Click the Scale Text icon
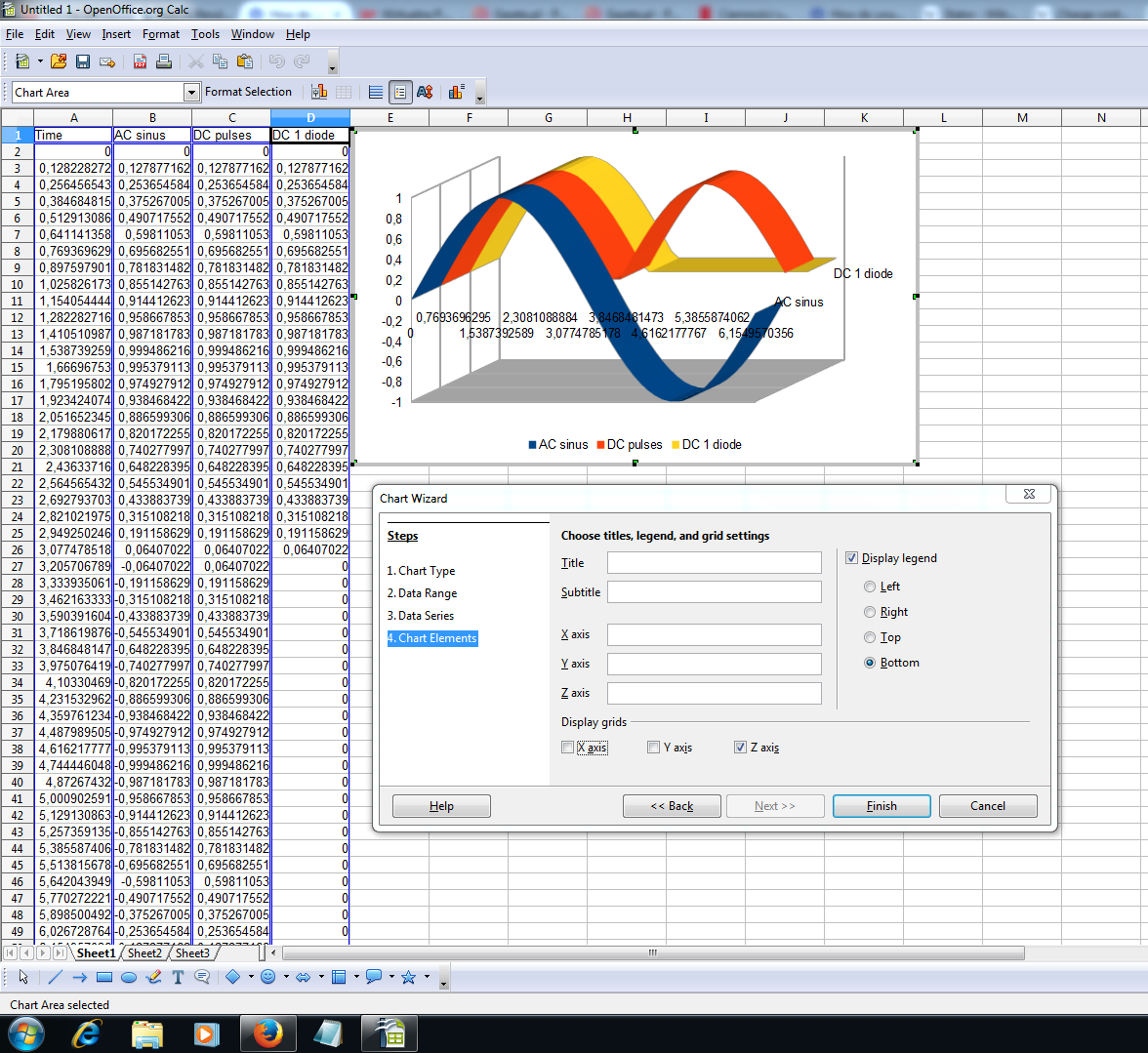Screen dimensions: 1148x1053 (425, 92)
